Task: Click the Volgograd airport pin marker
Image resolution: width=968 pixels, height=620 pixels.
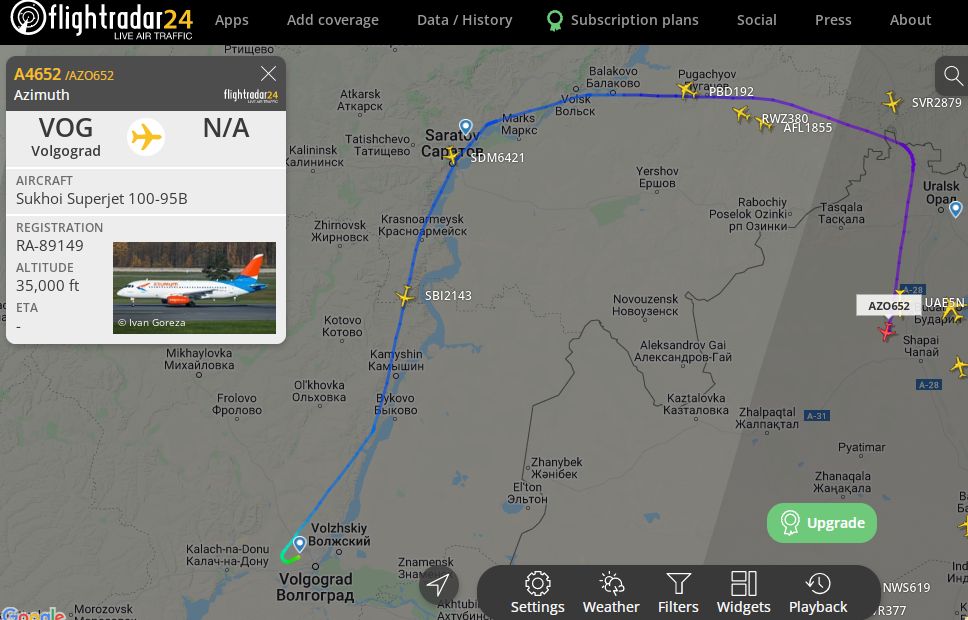Action: [x=299, y=544]
